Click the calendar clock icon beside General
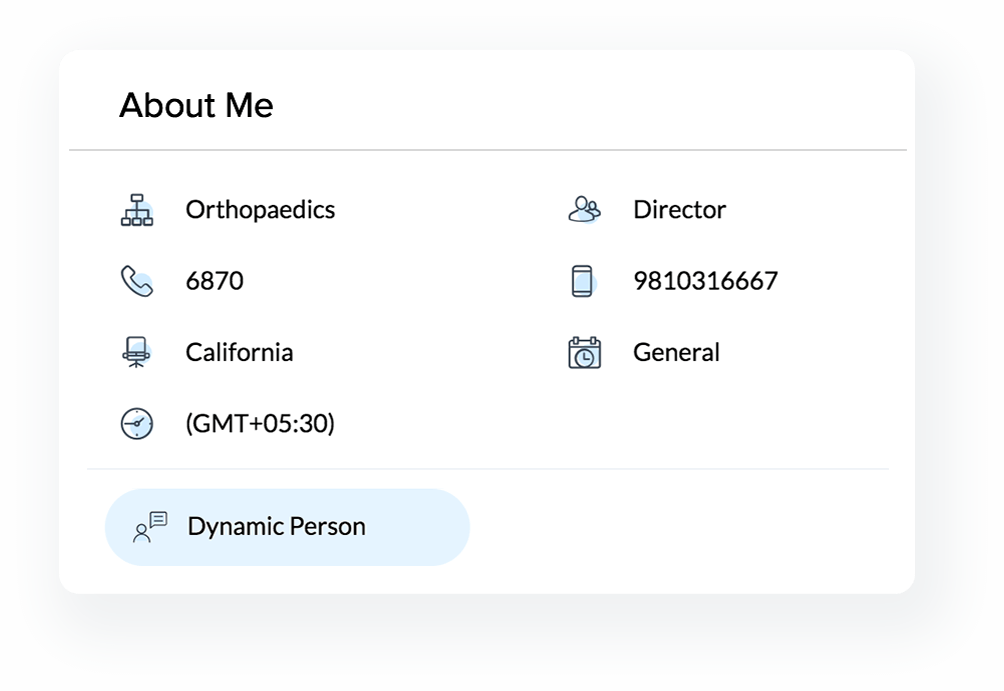 [x=584, y=353]
